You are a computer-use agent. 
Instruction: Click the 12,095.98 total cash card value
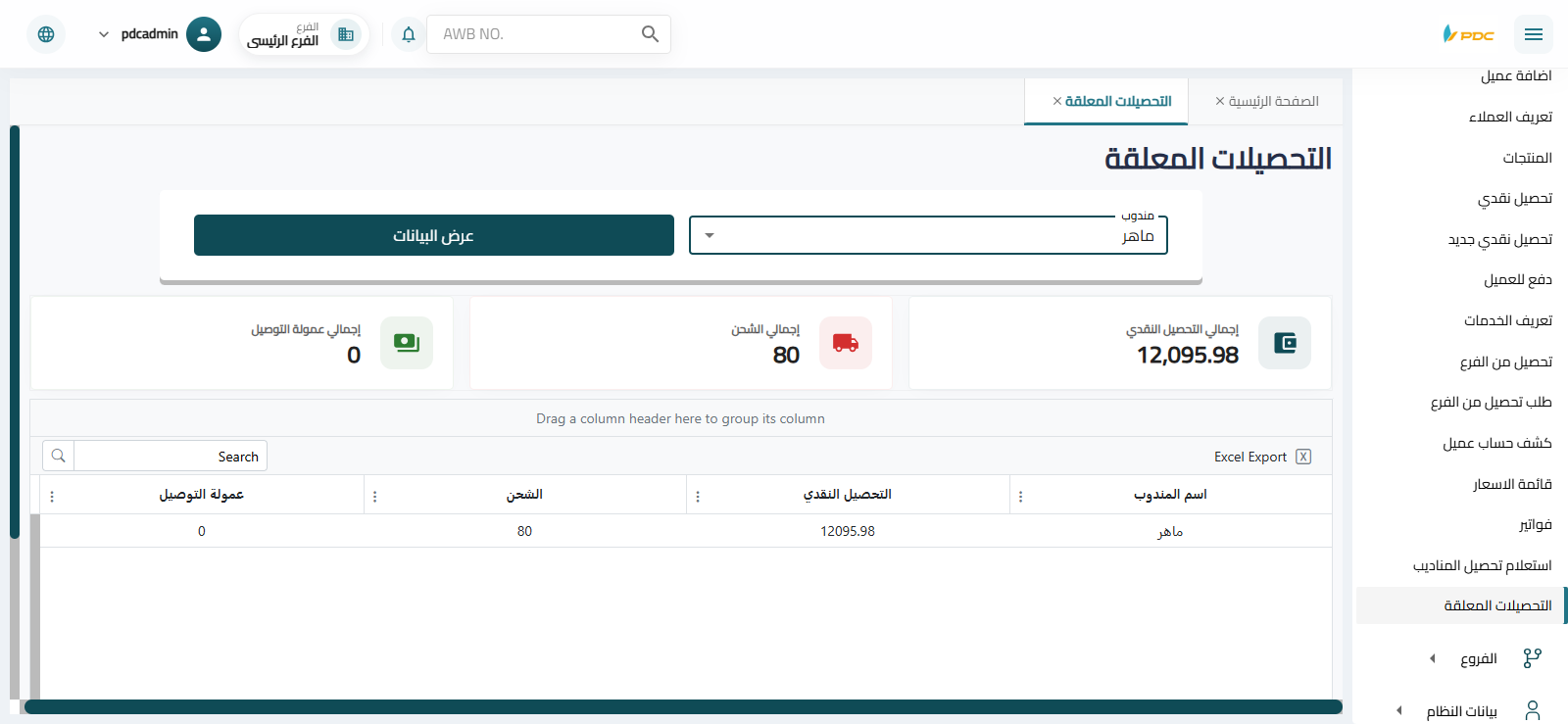[1188, 355]
